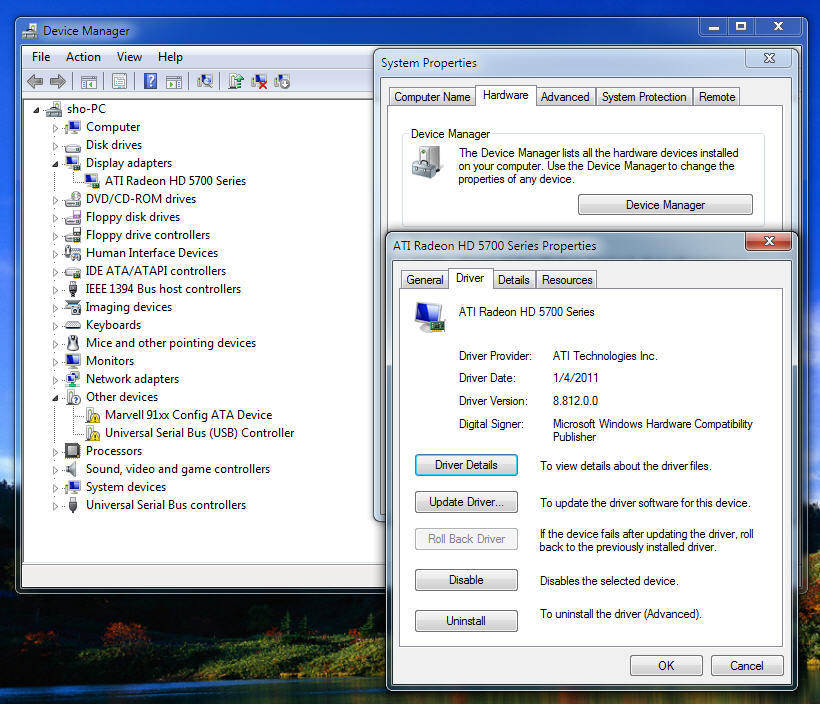Switch to the Details tab
Image resolution: width=820 pixels, height=704 pixels.
pyautogui.click(x=513, y=280)
